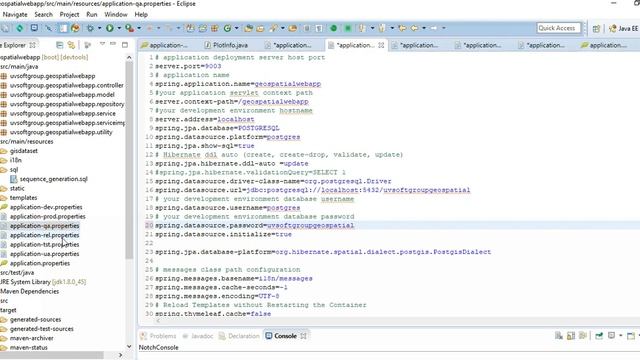Click the Open Console icon in Console toolbar
The height and width of the screenshot is (360, 640).
coord(631,336)
